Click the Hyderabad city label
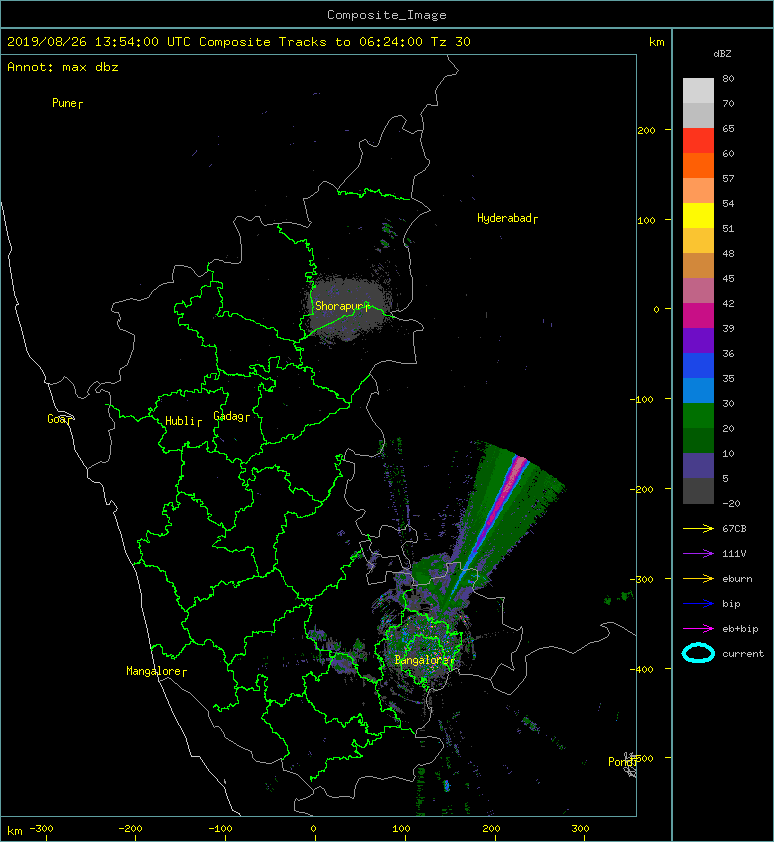Screen dimensions: 774x842 point(504,218)
